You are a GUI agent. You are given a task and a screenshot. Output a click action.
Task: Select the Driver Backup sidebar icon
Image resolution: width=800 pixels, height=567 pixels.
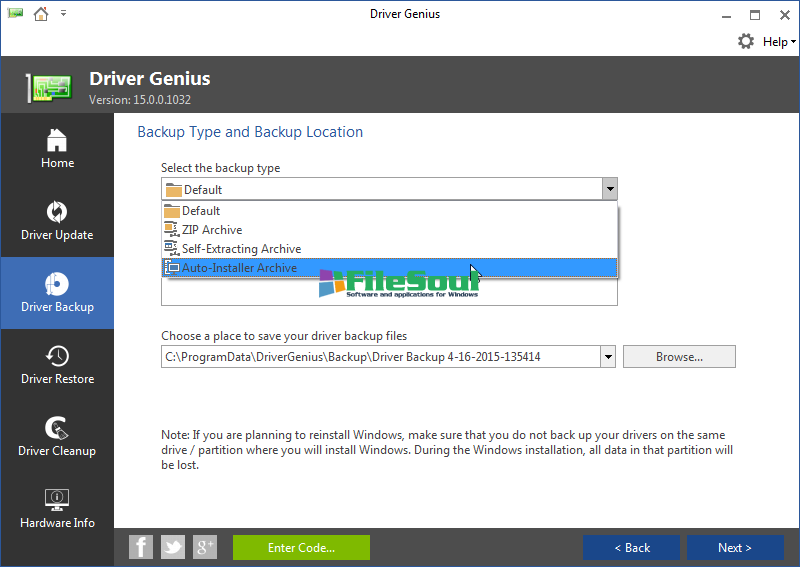57,284
